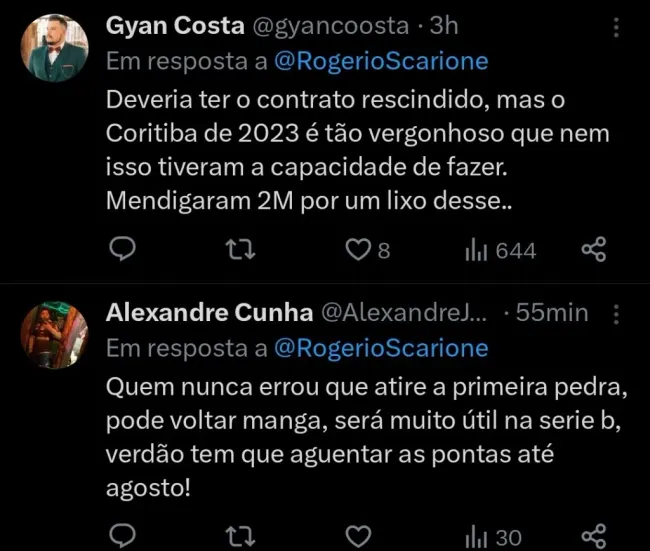View analytics showing 644 views

pos(499,251)
